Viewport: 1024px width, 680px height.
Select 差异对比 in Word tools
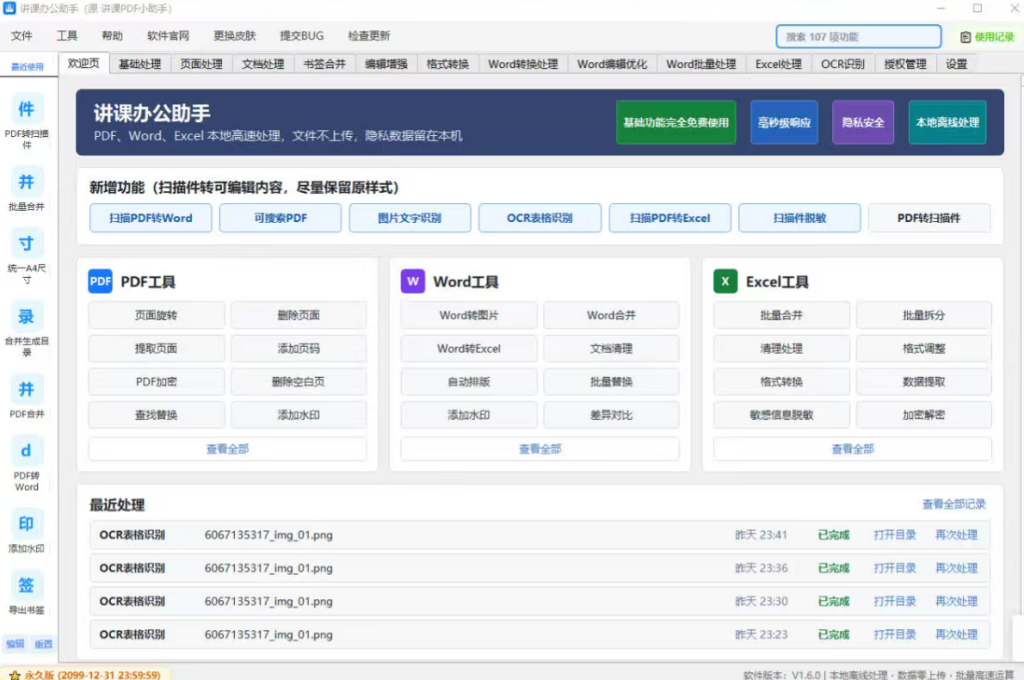point(611,415)
